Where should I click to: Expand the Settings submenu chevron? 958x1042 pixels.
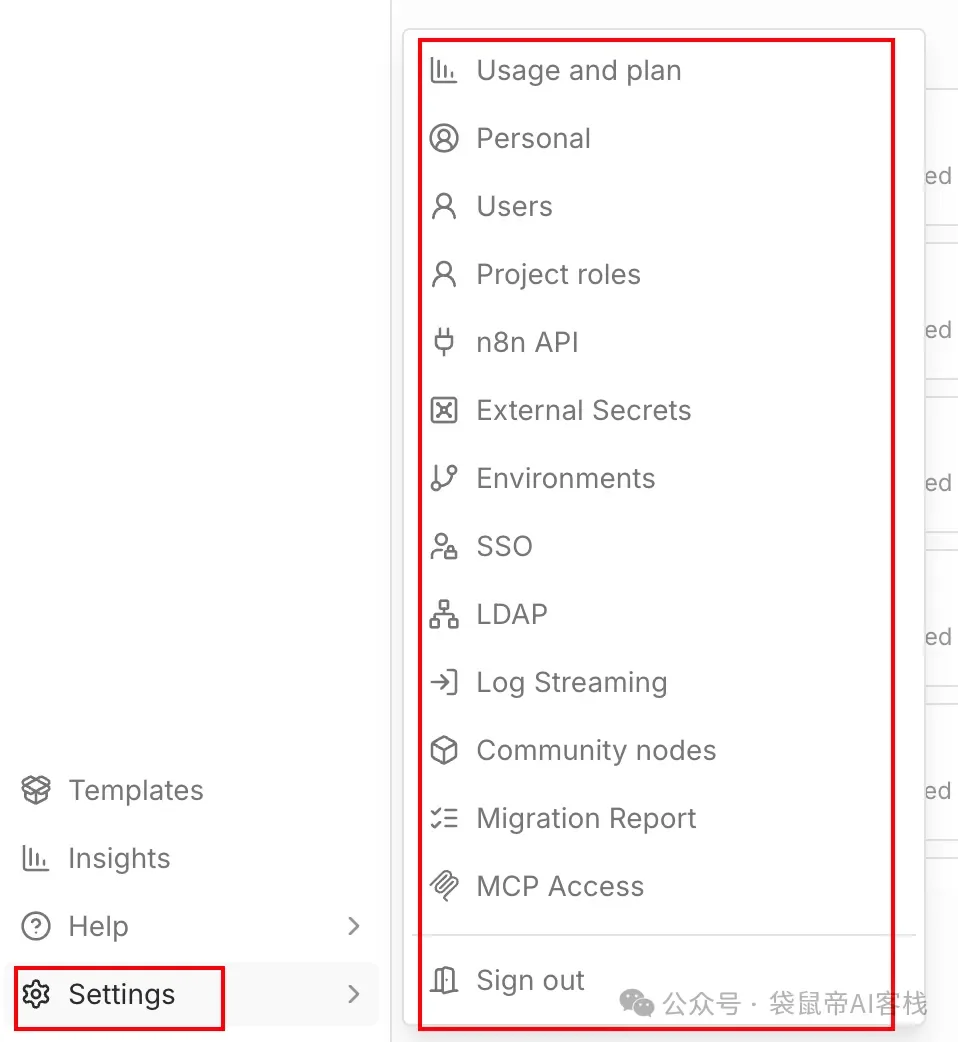pos(353,994)
